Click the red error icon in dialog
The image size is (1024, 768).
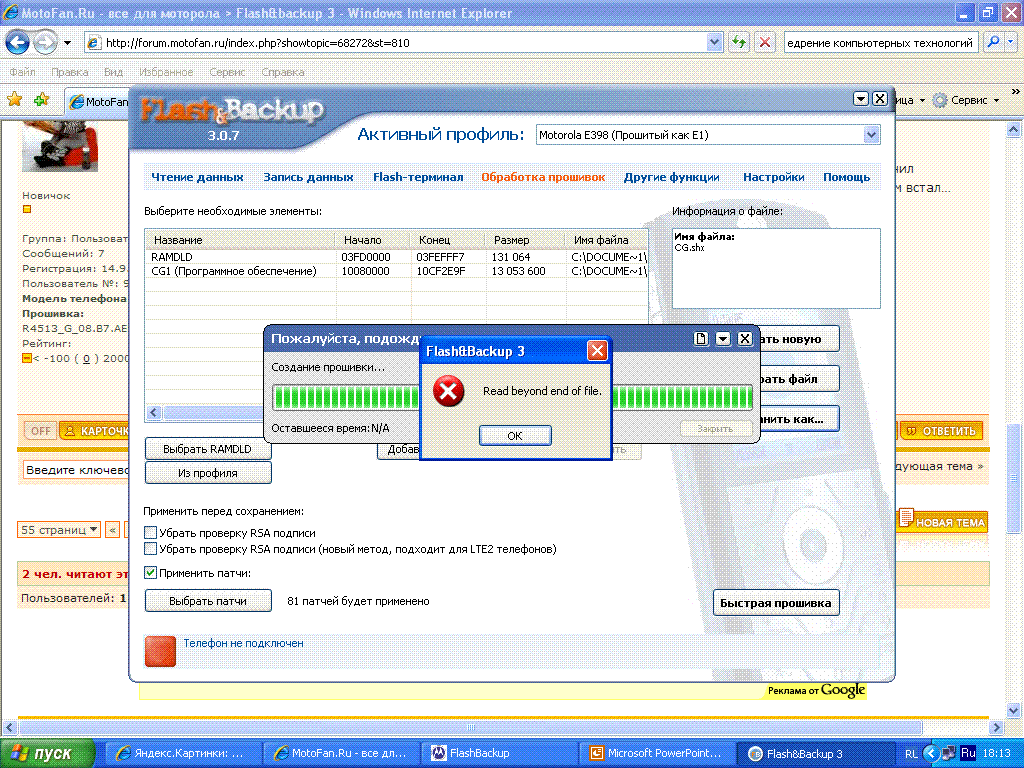coord(449,391)
